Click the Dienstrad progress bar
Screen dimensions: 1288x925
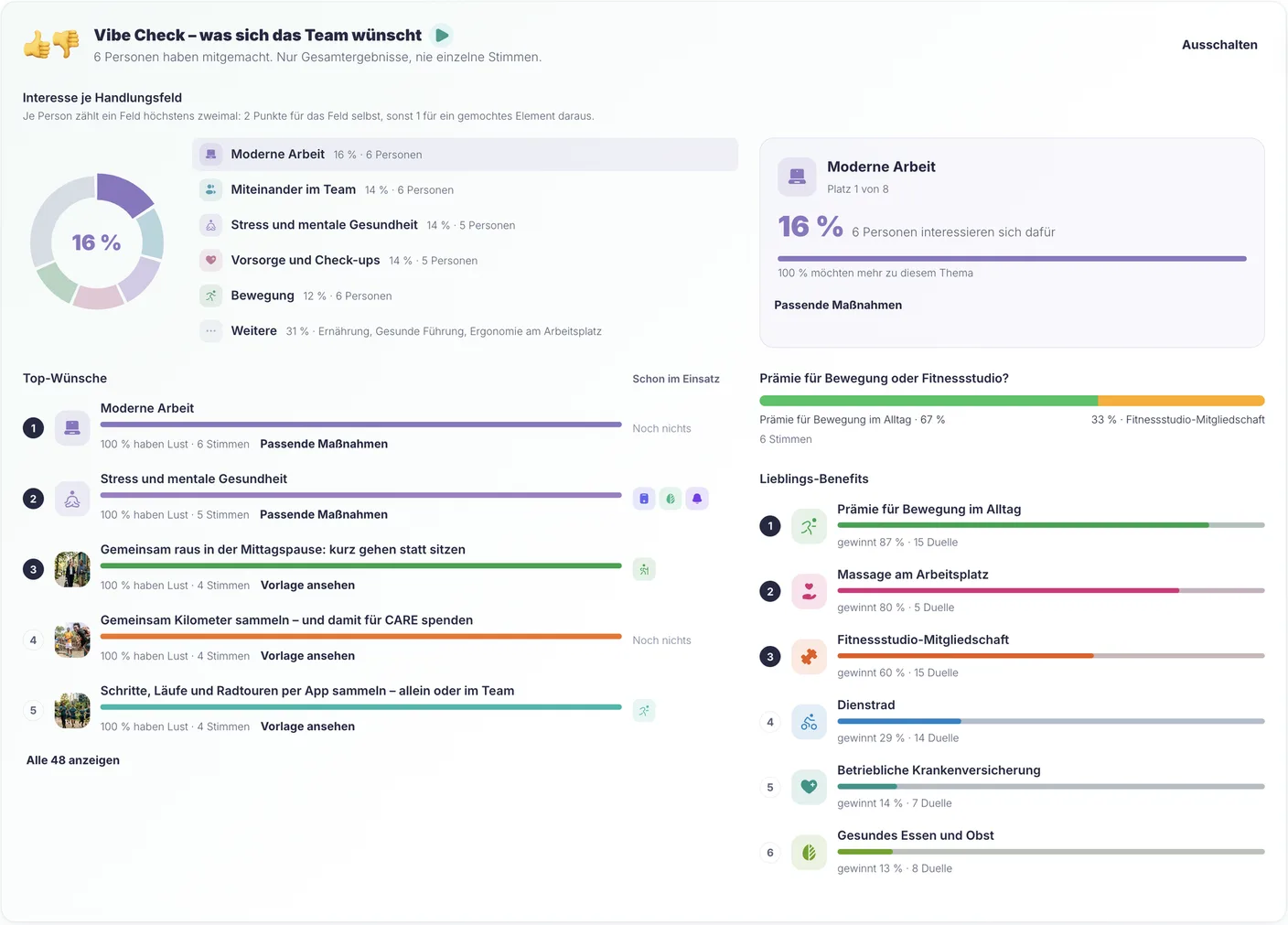[x=1051, y=721]
